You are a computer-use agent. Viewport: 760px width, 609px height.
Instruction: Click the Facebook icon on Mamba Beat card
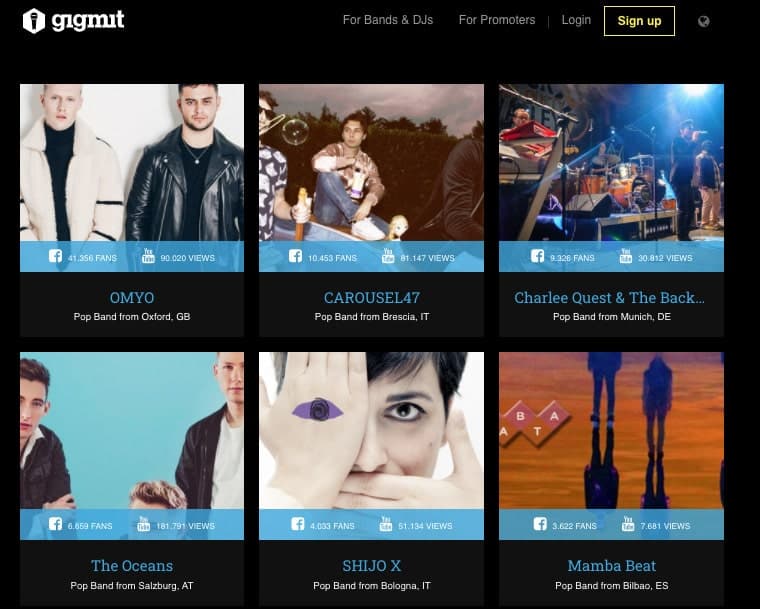pyautogui.click(x=540, y=524)
